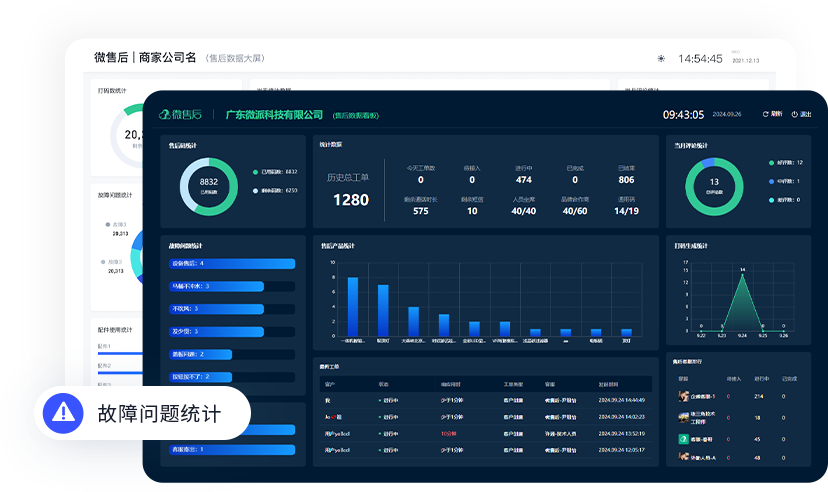828x492 pixels.
Task: Click the value 214 in the agent ranking table
Action: point(759,396)
